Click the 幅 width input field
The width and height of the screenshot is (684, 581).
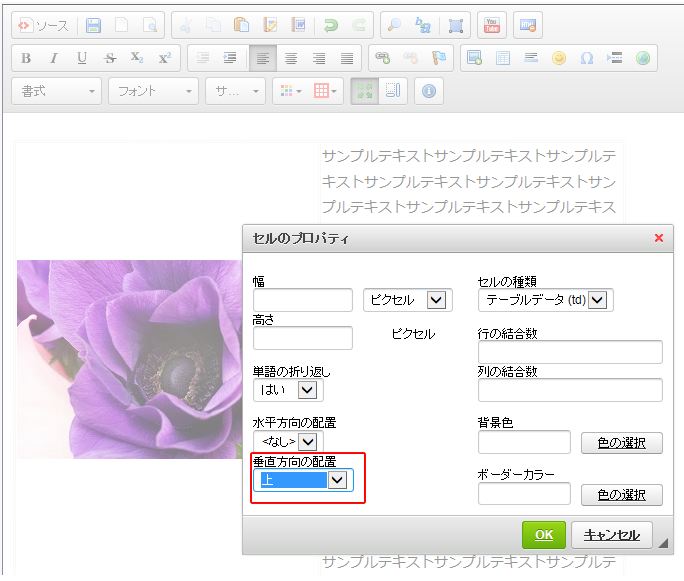point(303,300)
